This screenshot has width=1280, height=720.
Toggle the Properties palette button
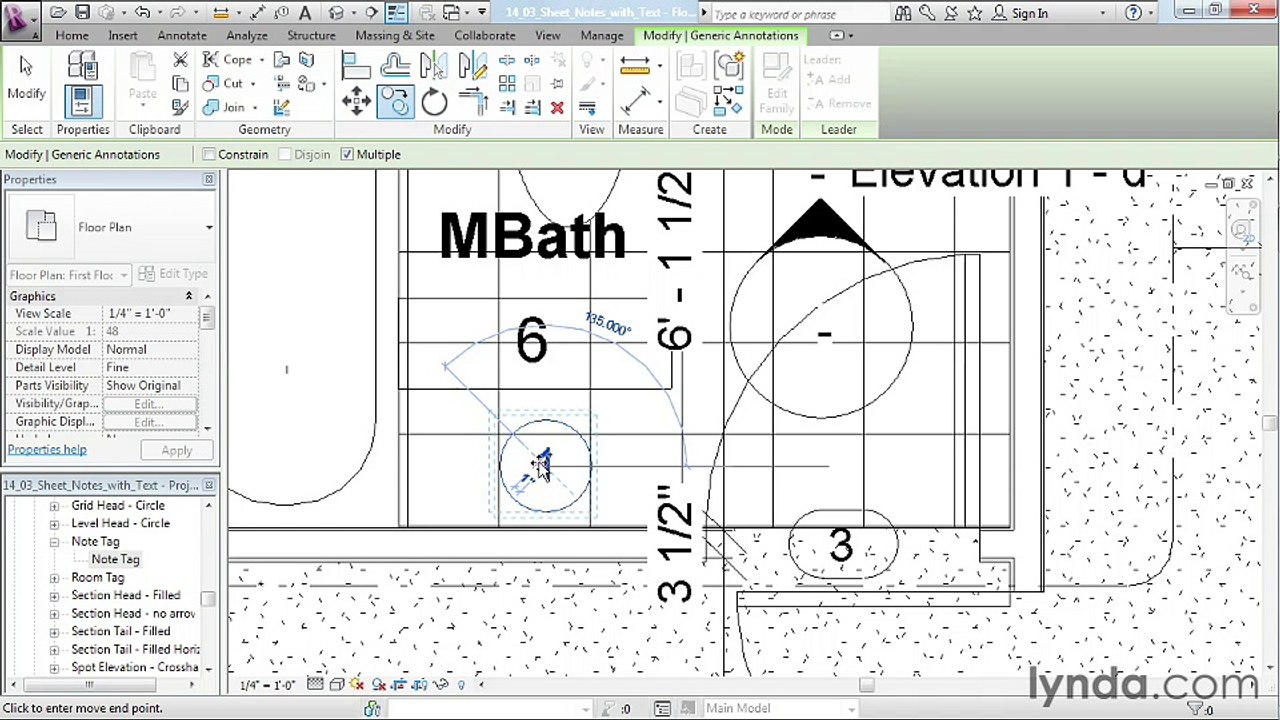tap(82, 102)
